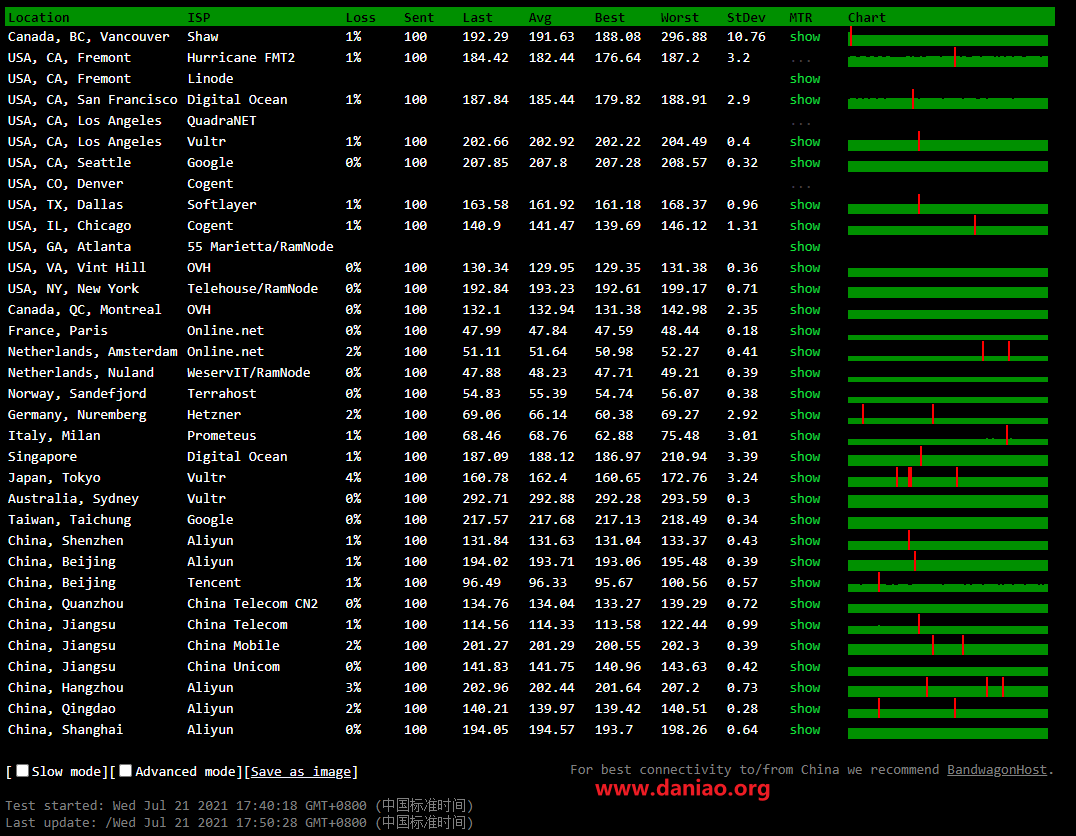The image size is (1076, 836).
Task: Click the Sydney Vultr latency chart
Action: pyautogui.click(x=948, y=500)
